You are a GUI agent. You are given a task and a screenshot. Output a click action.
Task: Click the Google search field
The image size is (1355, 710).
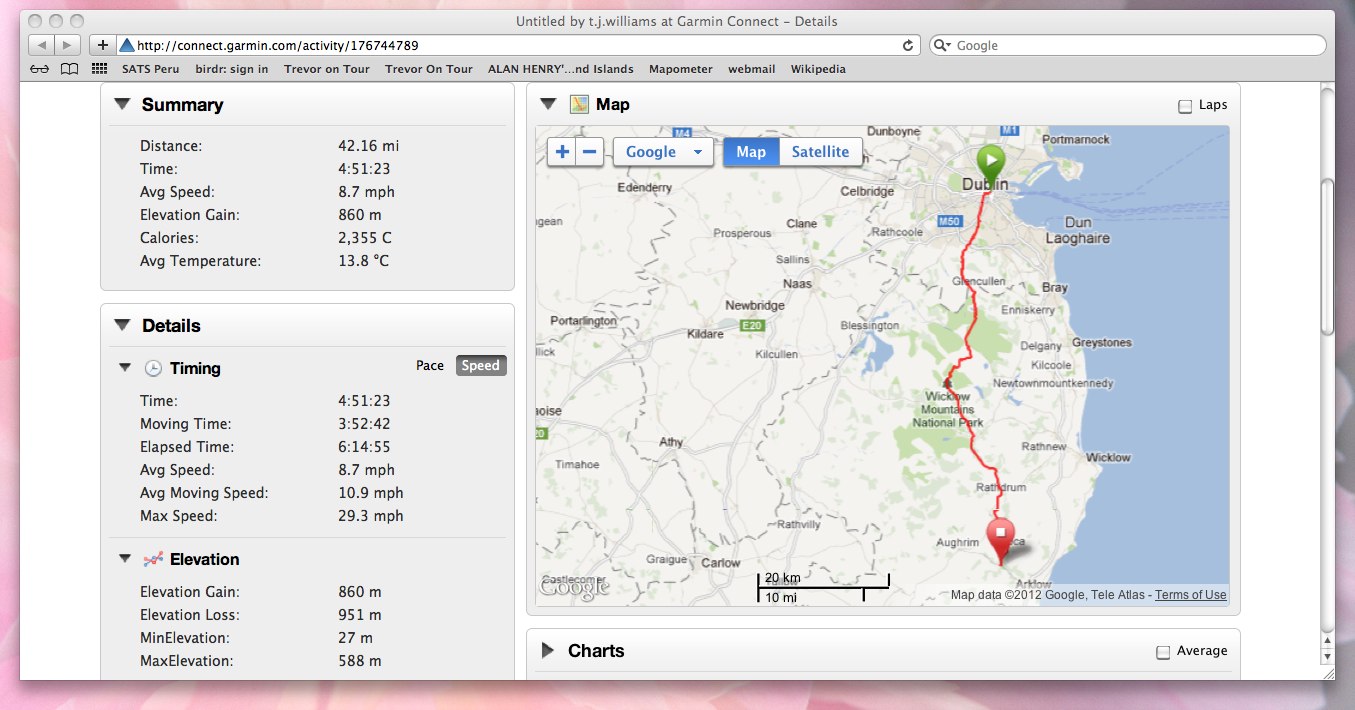[x=1135, y=45]
